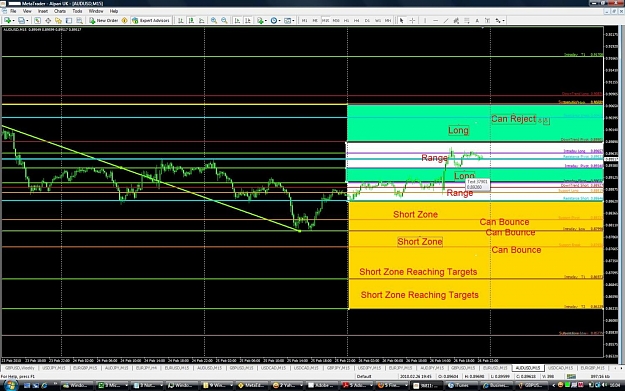This screenshot has height=391, width=625.
Task: Open the View menu
Action: tap(27, 11)
